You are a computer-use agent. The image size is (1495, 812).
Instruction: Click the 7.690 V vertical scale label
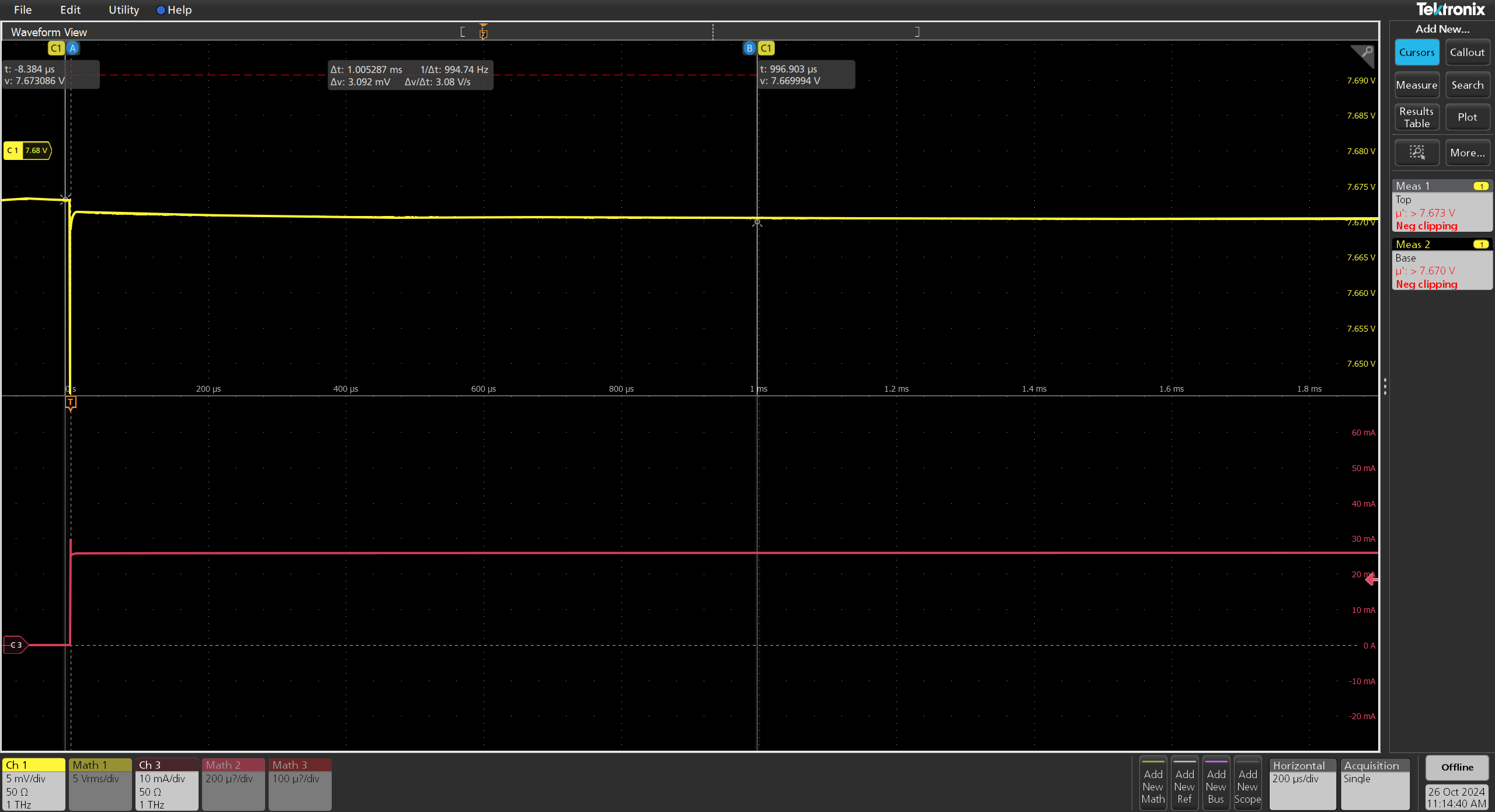pos(1361,81)
